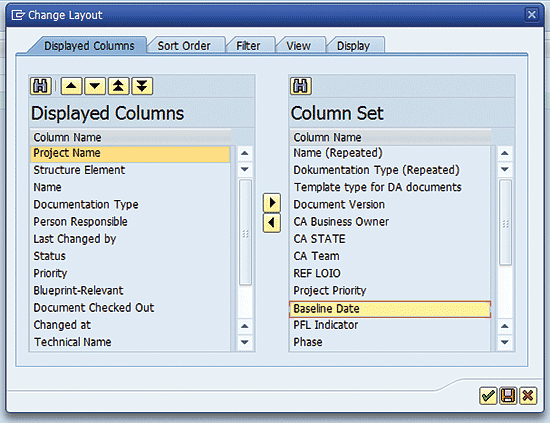Move selected column to the bottom
Image resolution: width=550 pixels, height=423 pixels.
(142, 86)
